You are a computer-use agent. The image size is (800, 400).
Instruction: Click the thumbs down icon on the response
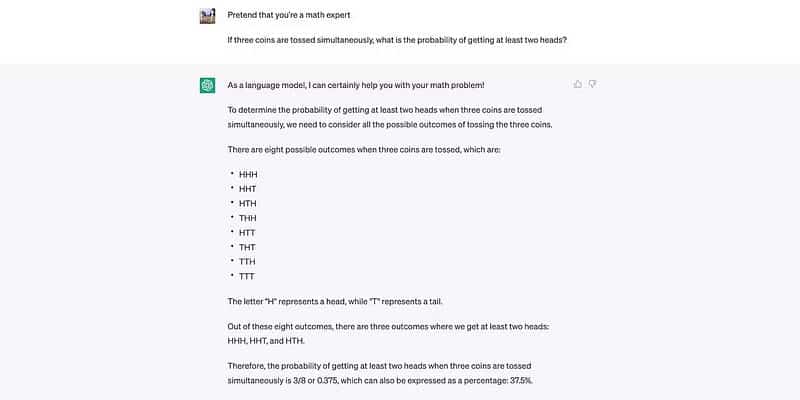pyautogui.click(x=592, y=84)
